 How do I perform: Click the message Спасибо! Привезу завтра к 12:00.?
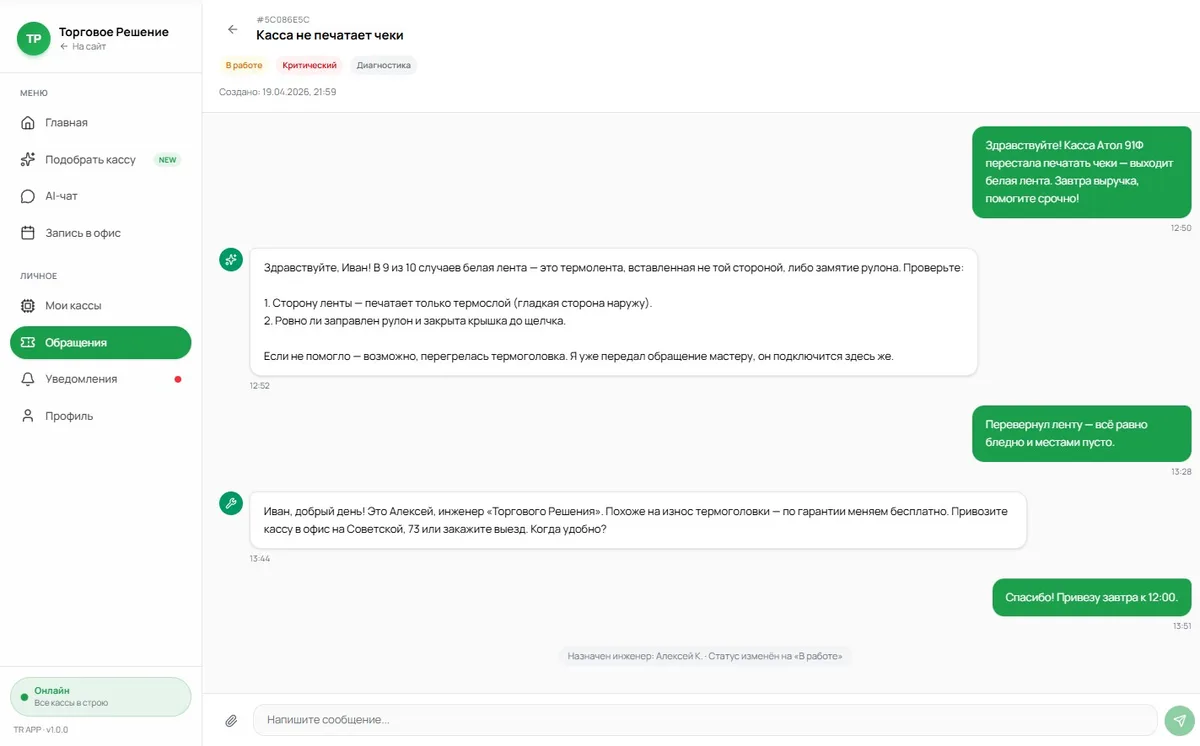[x=1092, y=597]
